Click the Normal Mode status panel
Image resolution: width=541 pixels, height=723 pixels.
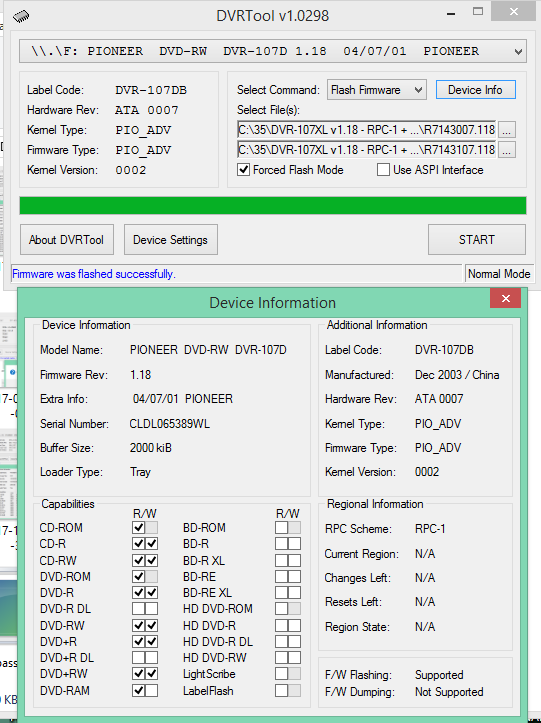click(499, 274)
